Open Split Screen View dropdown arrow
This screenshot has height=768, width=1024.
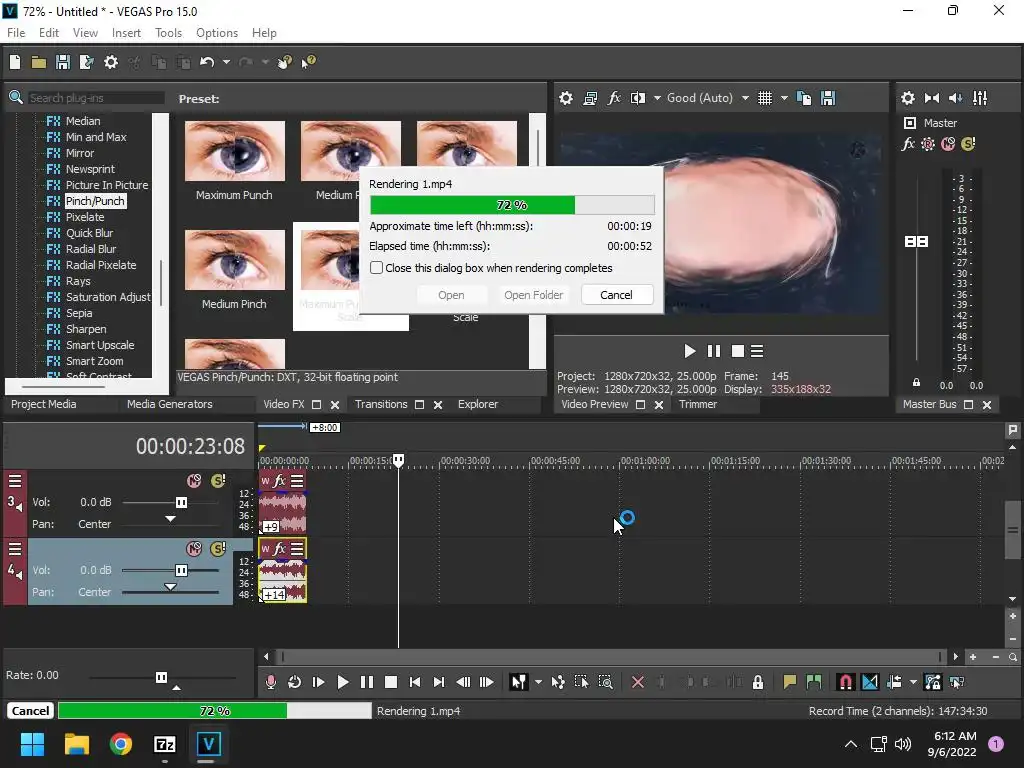coord(657,98)
